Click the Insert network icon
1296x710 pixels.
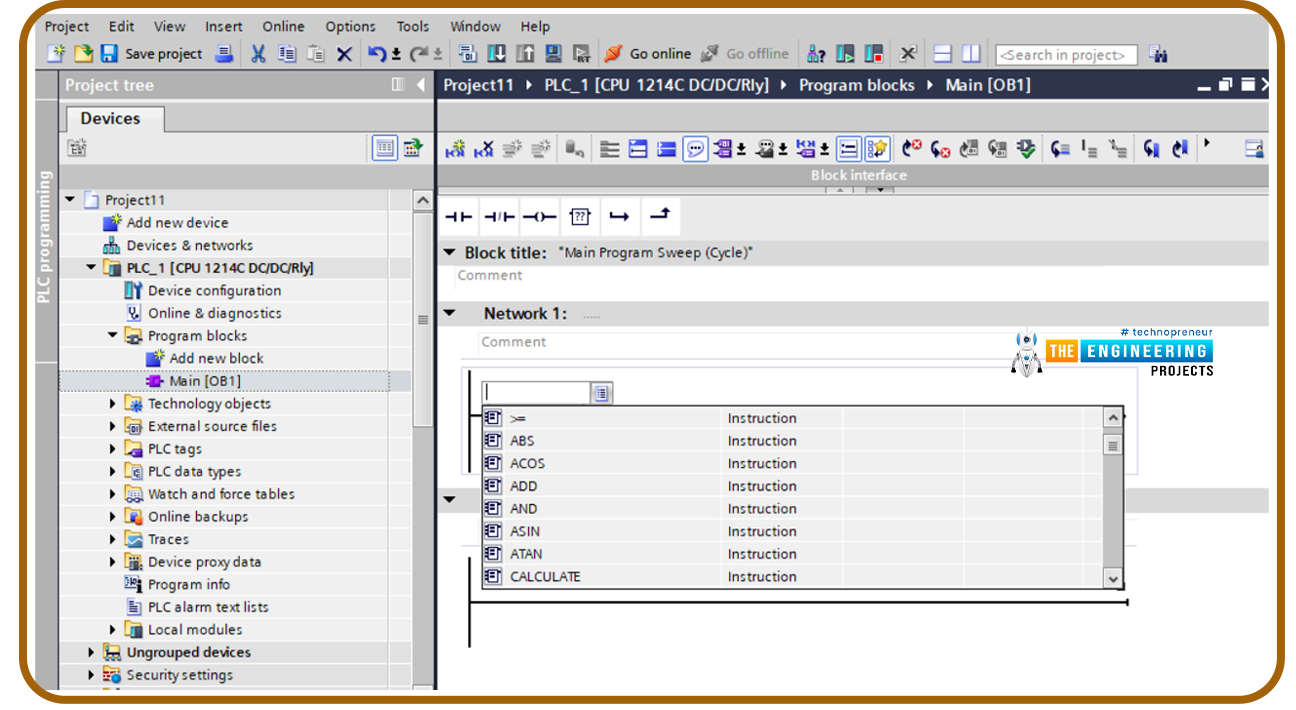[455, 149]
